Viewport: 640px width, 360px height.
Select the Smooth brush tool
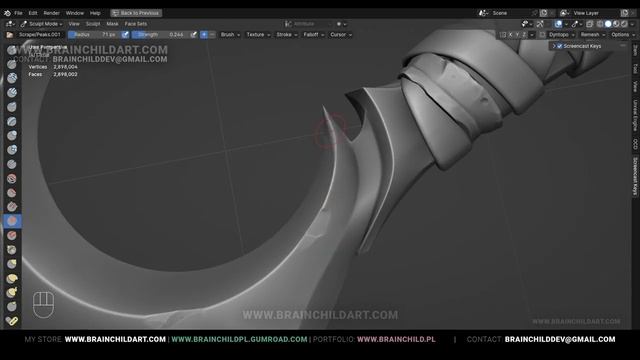tap(12, 178)
